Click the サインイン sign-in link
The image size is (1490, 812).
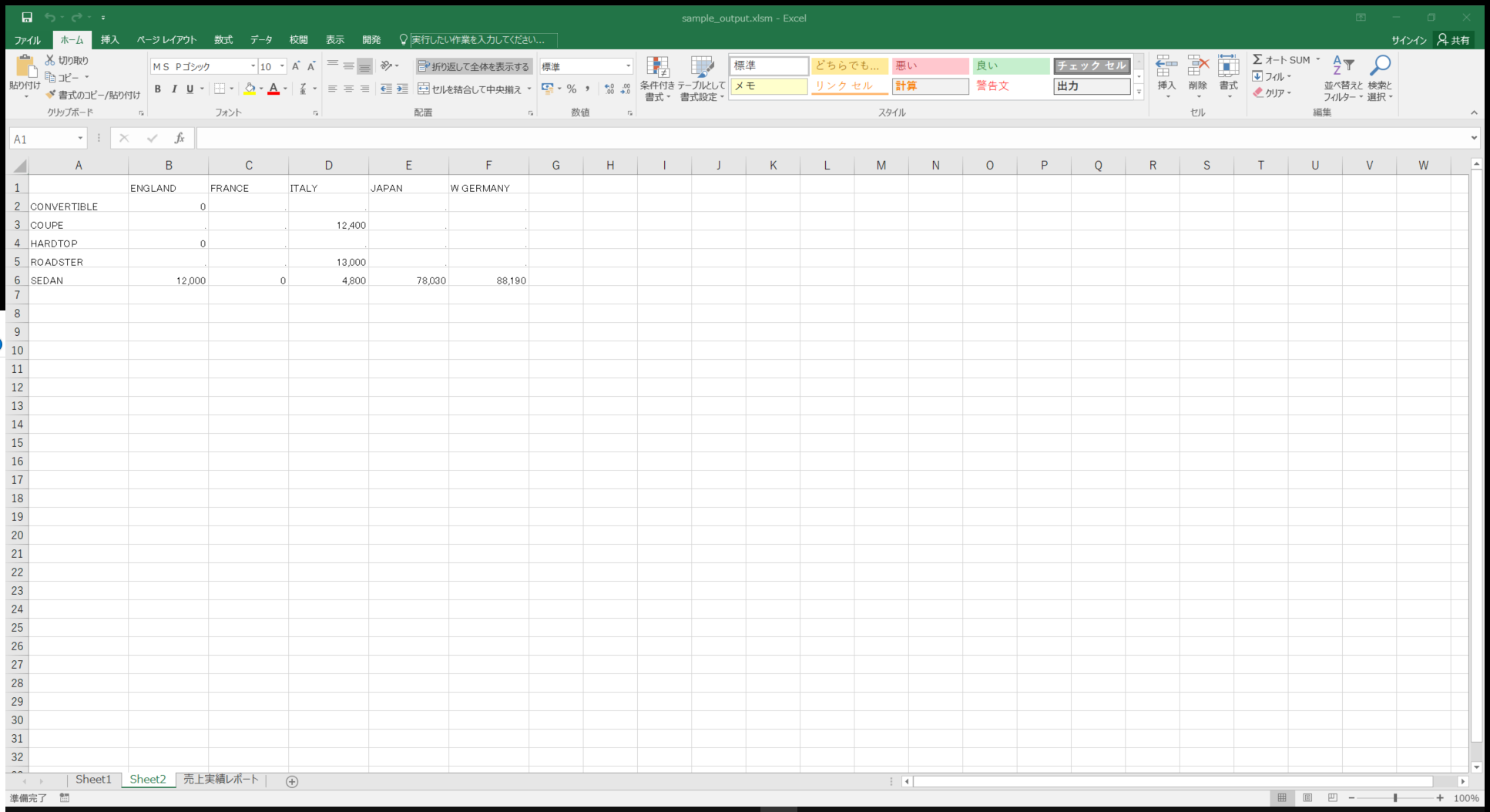coord(1409,40)
